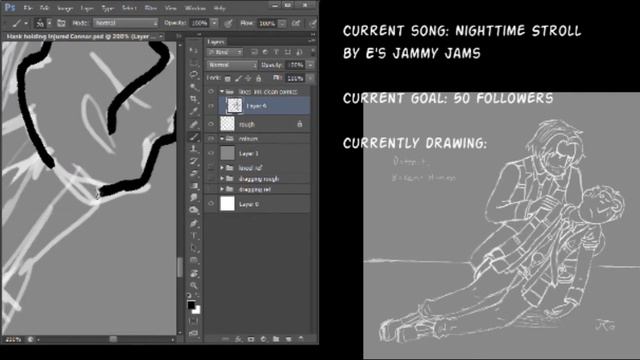Image resolution: width=640 pixels, height=360 pixels.
Task: Open the File menu
Action: 28,8
